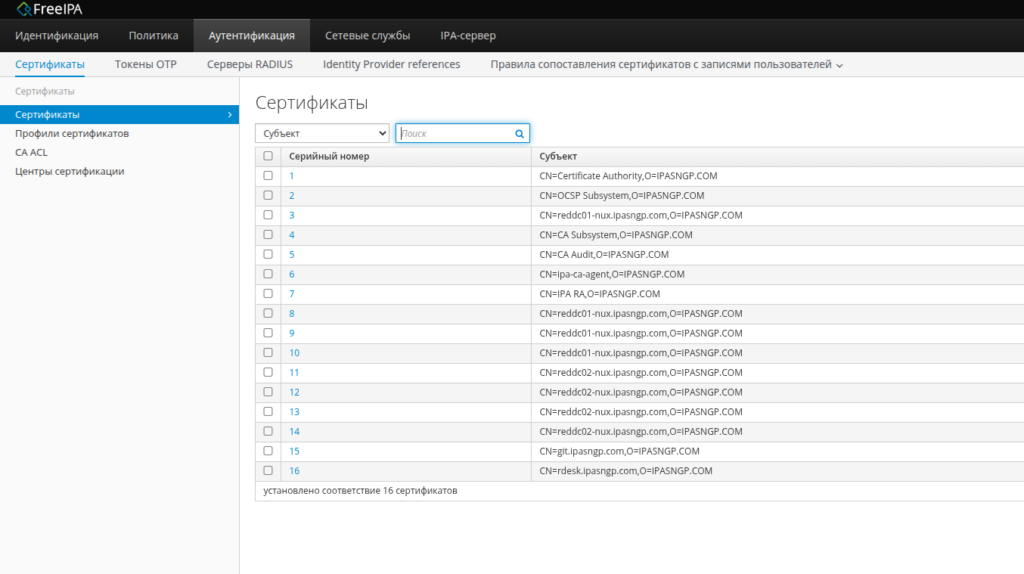Image resolution: width=1024 pixels, height=574 pixels.
Task: Open certificate serial number 1 link
Action: click(291, 176)
